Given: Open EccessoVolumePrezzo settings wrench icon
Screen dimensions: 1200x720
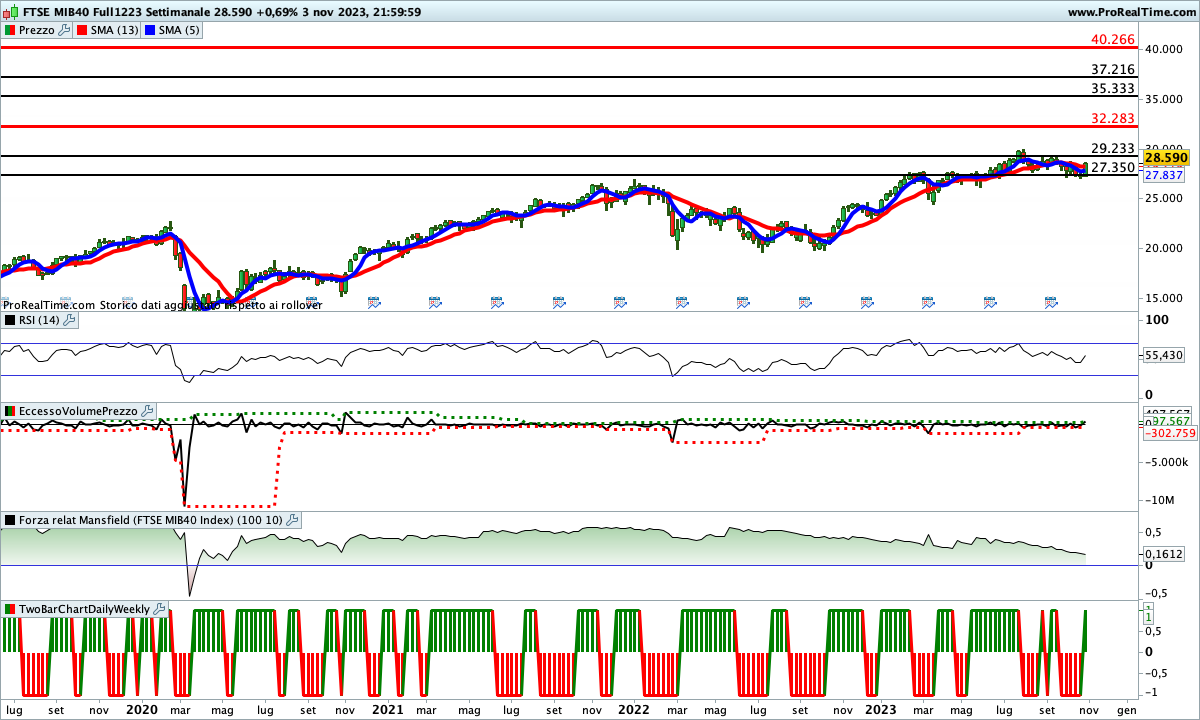Looking at the screenshot, I should pyautogui.click(x=147, y=411).
